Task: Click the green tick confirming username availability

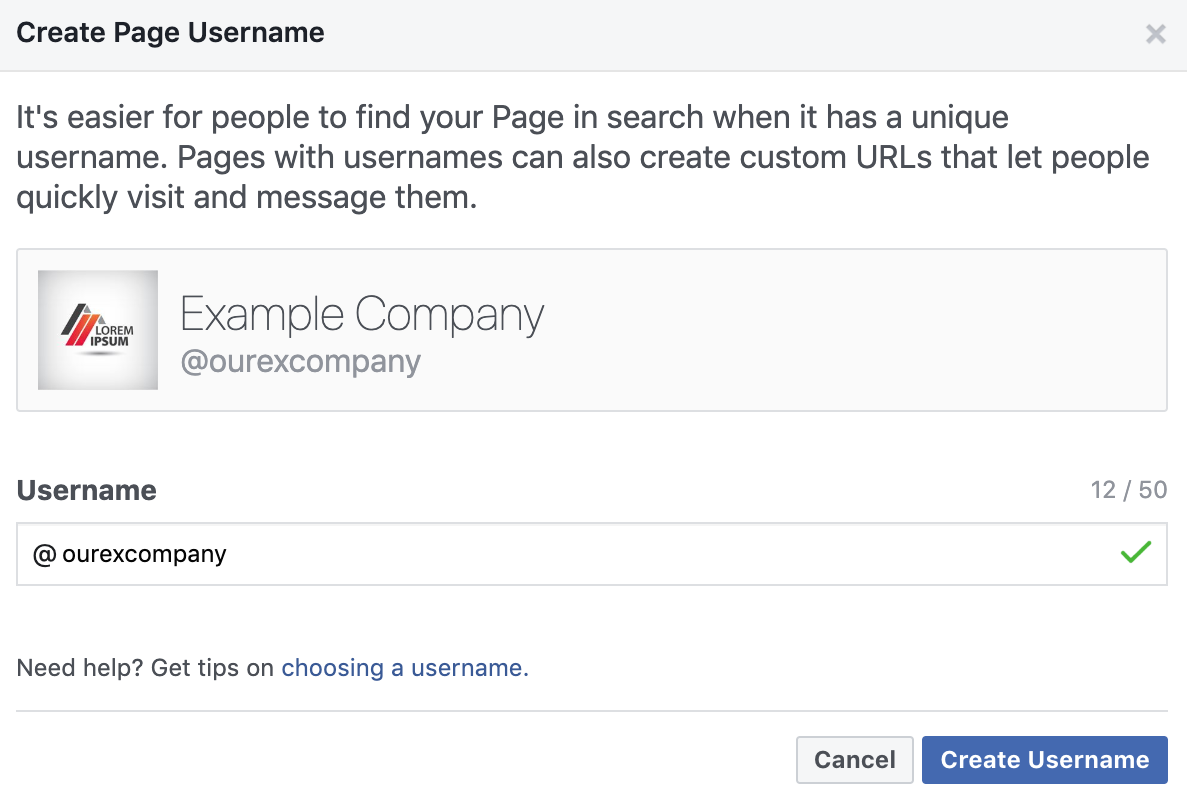Action: 1136,552
